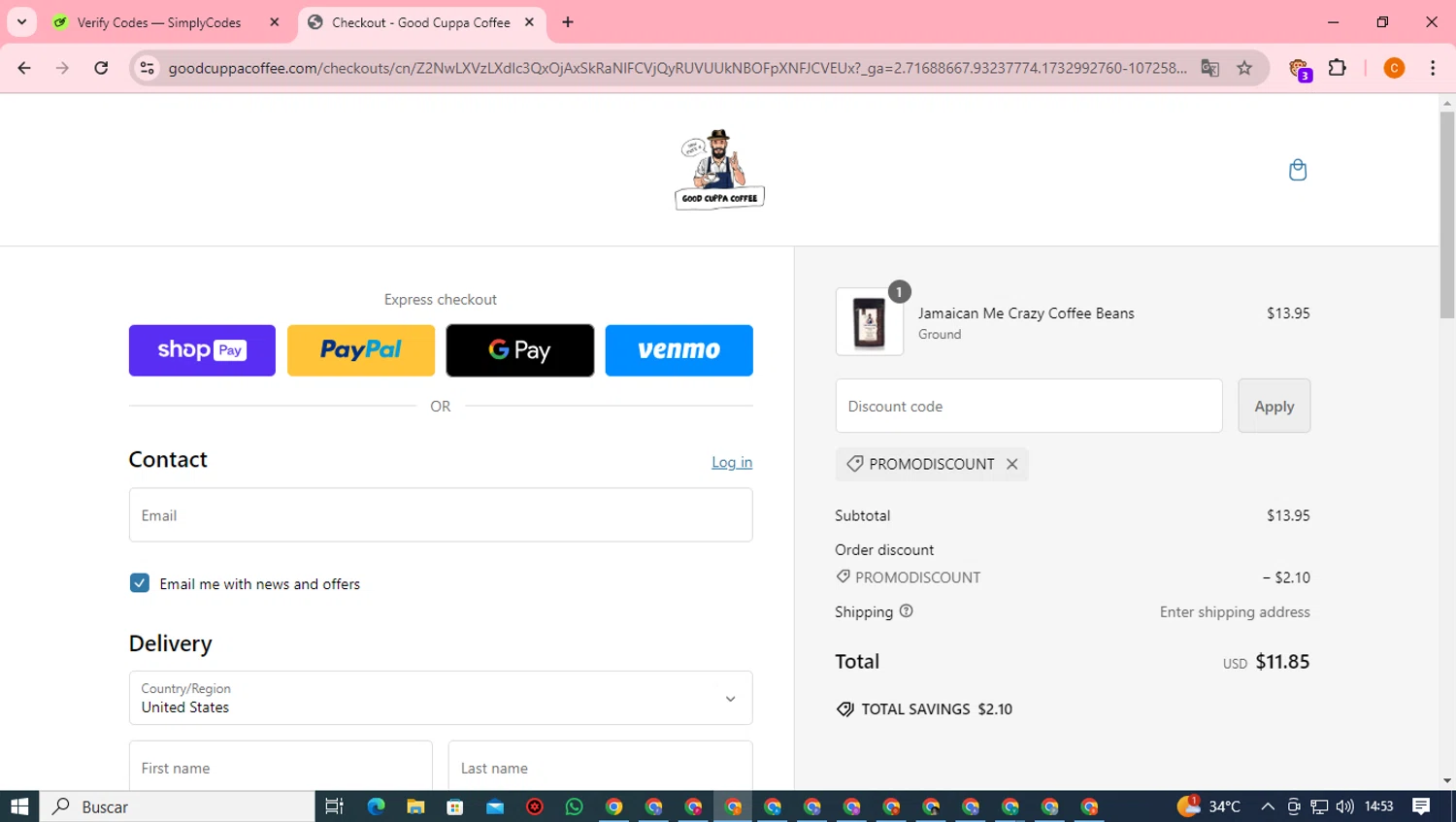This screenshot has width=1456, height=822.
Task: Open Task View on the taskbar
Action: 334,806
